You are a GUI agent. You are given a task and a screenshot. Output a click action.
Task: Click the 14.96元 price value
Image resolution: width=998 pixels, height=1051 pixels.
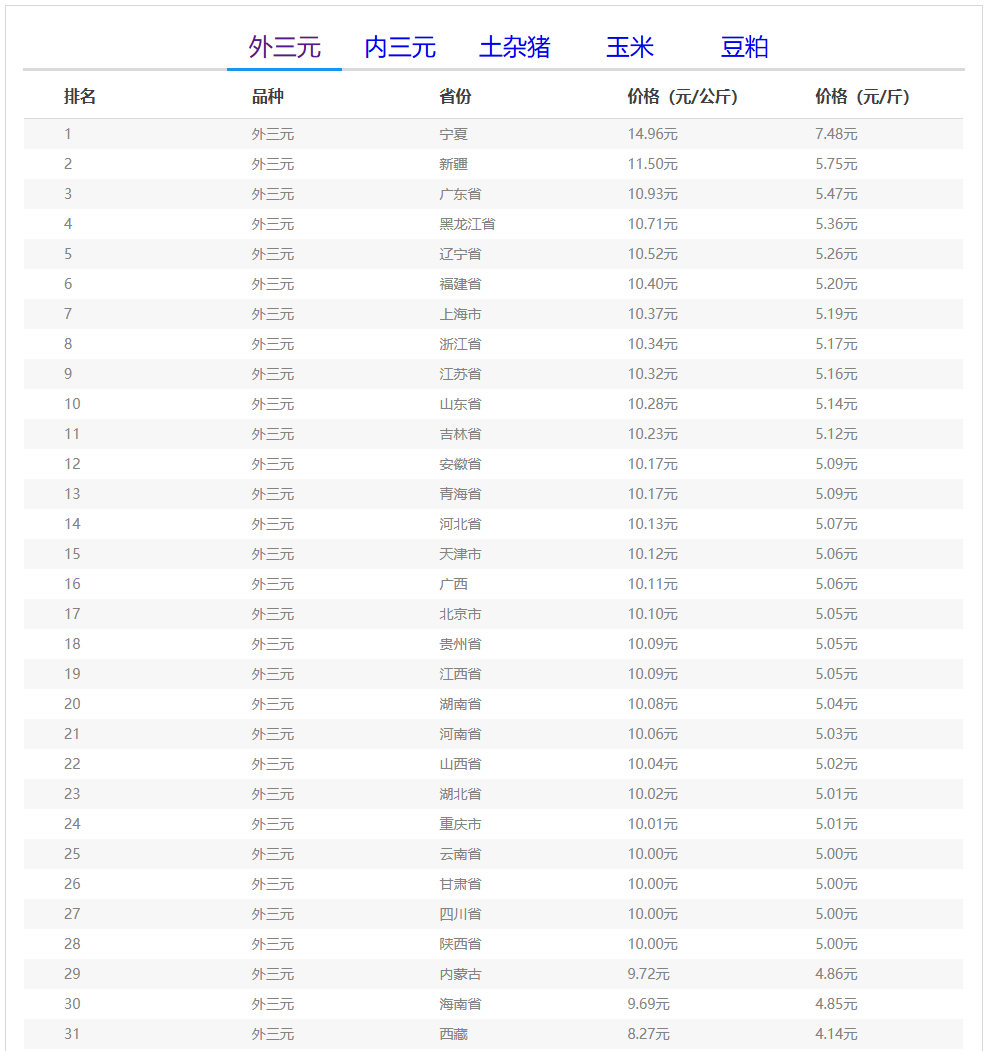pos(652,134)
